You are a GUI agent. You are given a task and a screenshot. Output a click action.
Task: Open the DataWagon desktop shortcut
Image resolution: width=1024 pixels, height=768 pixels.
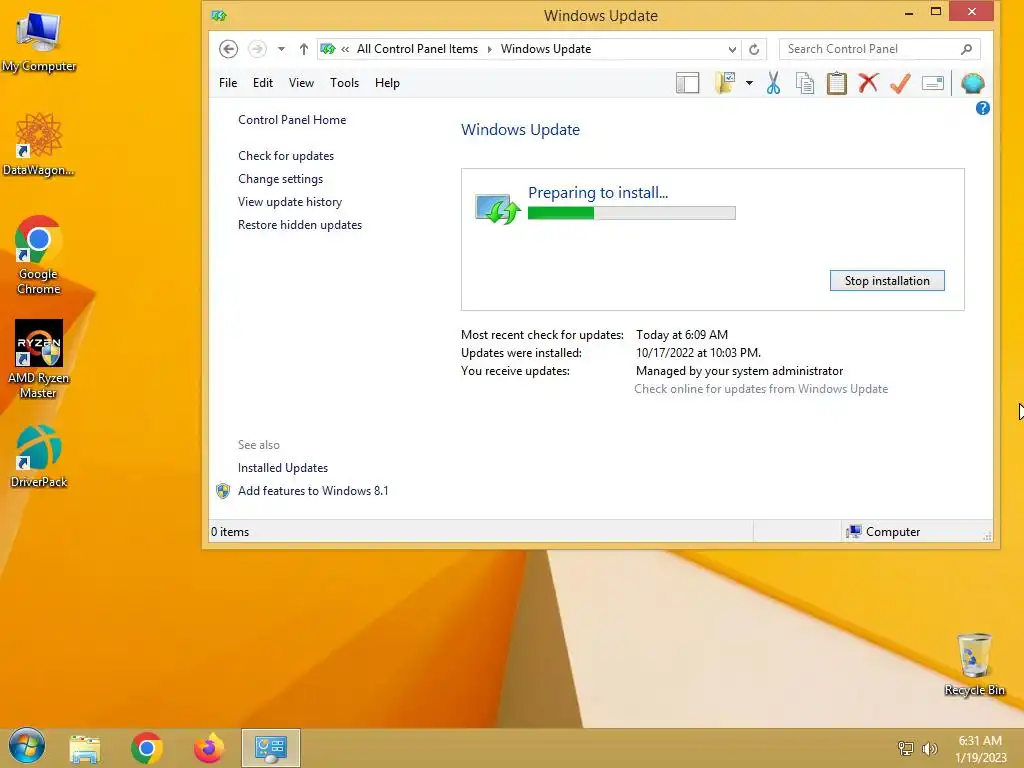point(39,144)
